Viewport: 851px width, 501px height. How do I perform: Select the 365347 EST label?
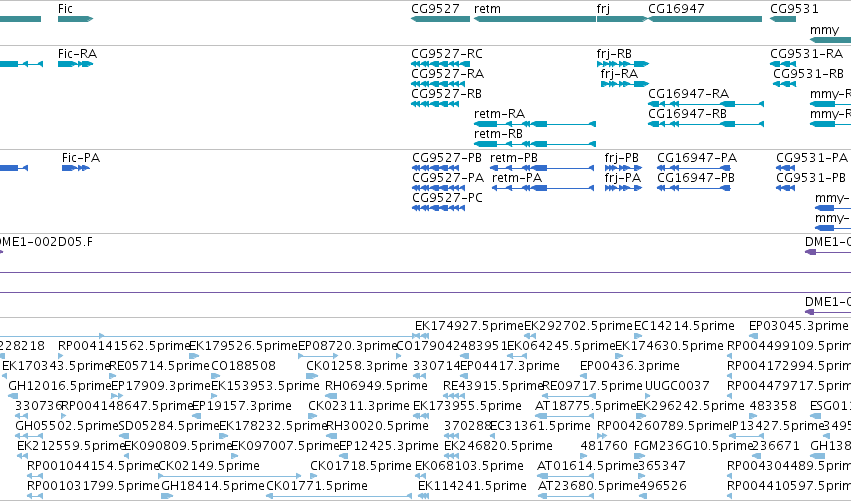point(662,466)
